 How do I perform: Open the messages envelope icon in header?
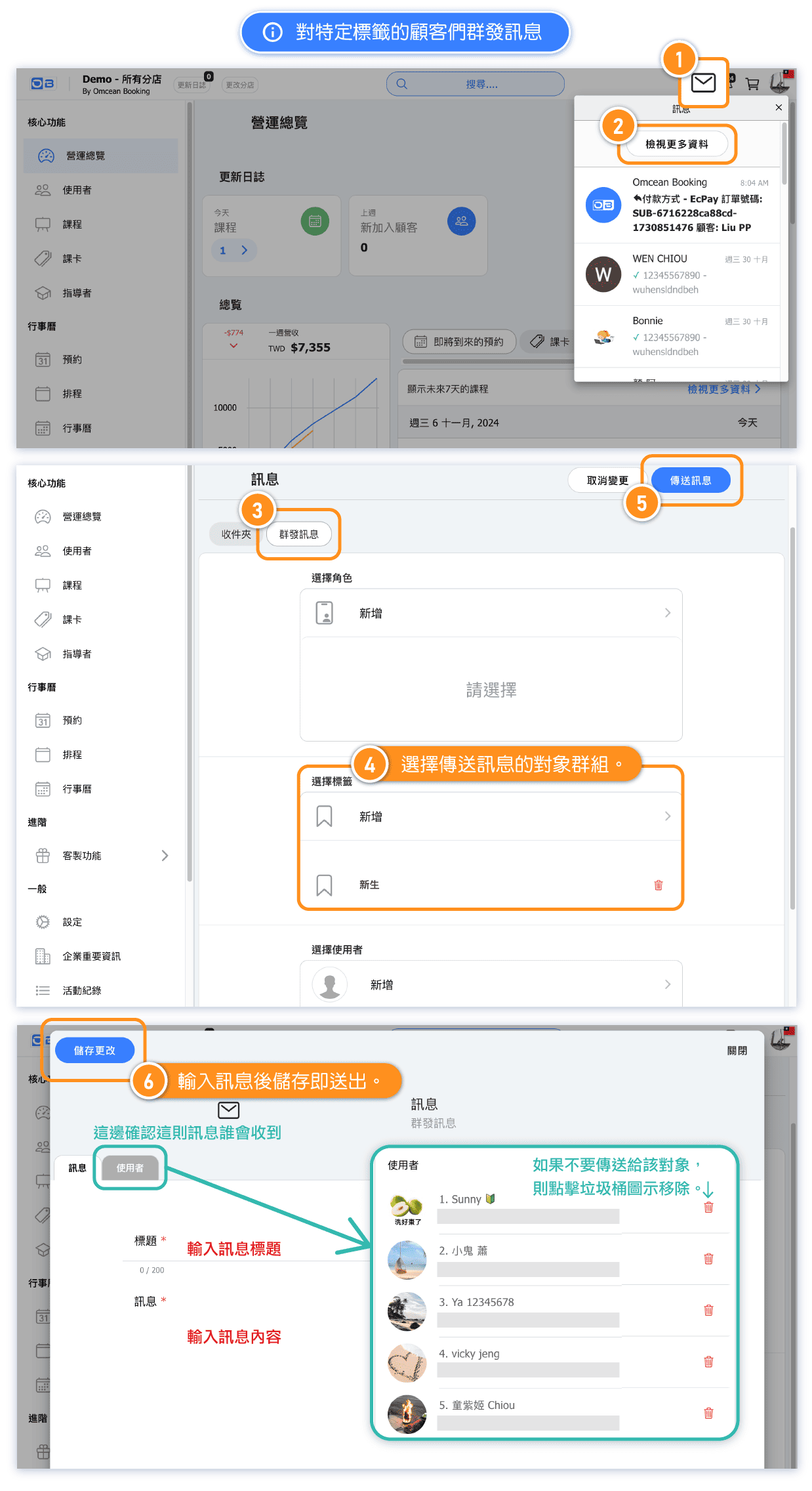[703, 83]
